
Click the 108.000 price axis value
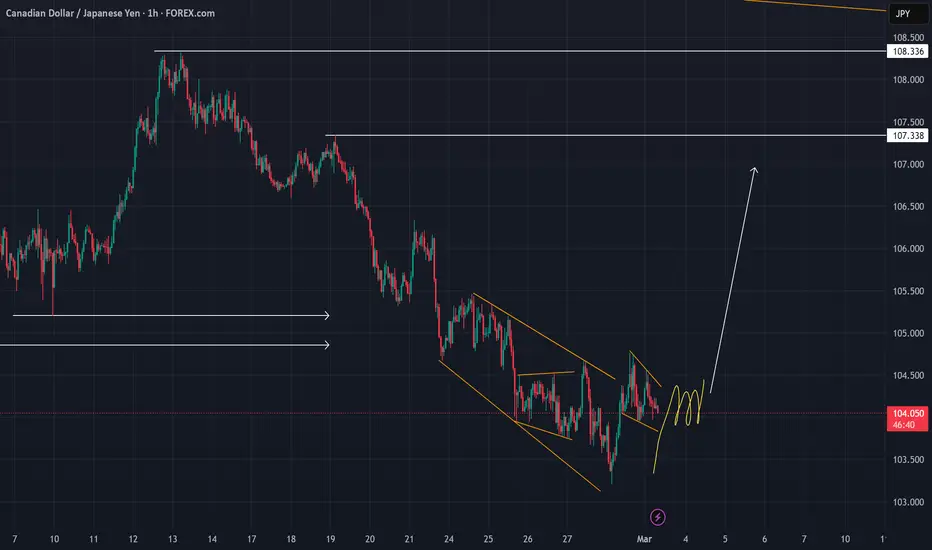click(x=908, y=80)
